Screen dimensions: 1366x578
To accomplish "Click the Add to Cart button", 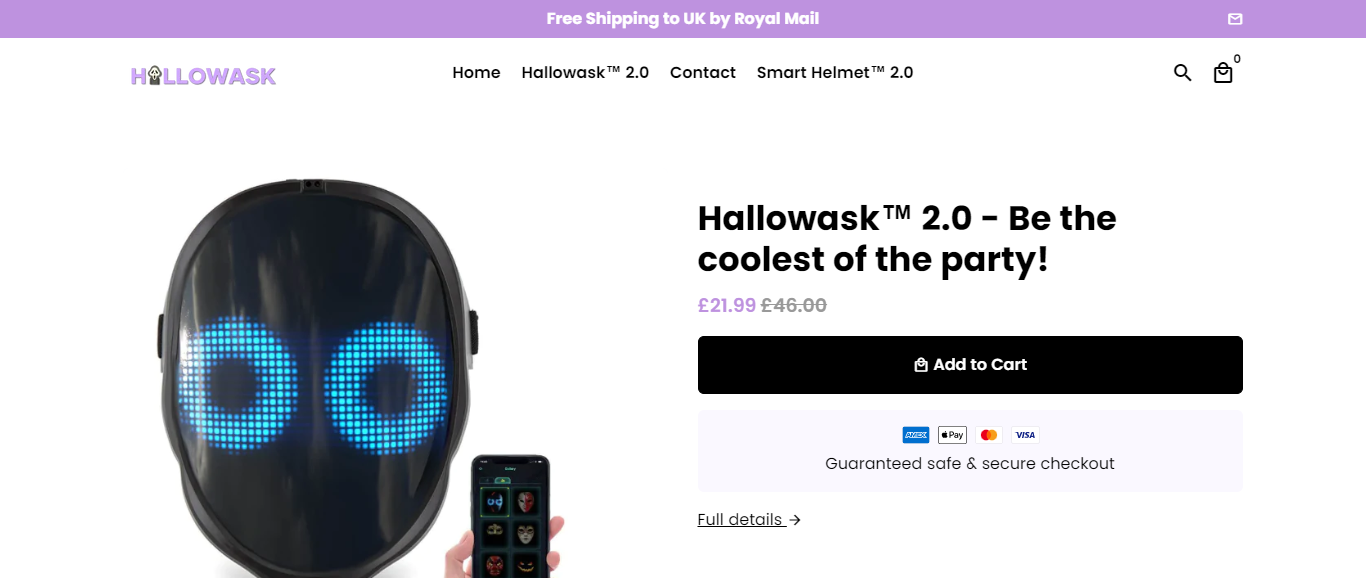I will (970, 365).
